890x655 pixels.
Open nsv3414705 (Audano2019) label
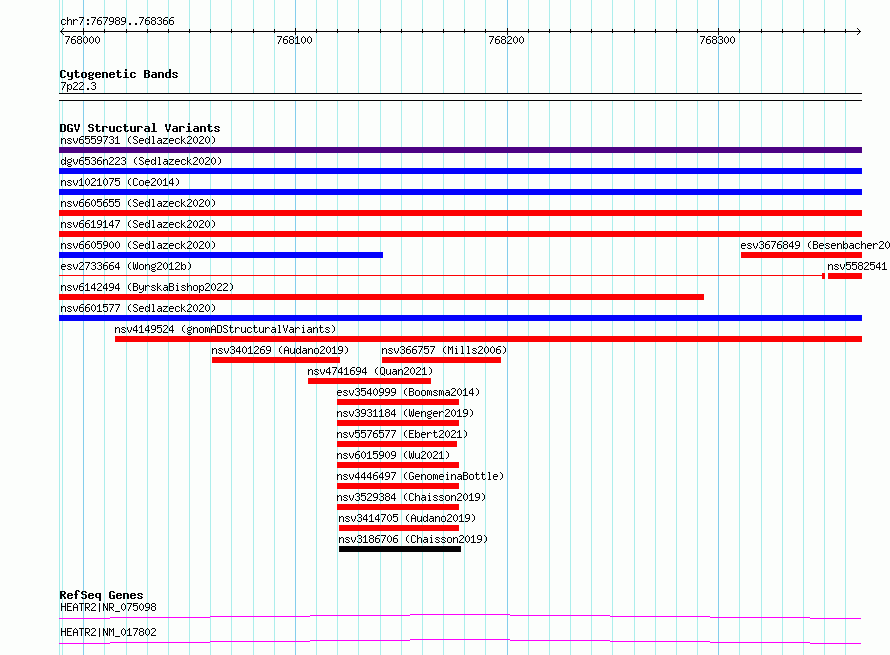(408, 518)
